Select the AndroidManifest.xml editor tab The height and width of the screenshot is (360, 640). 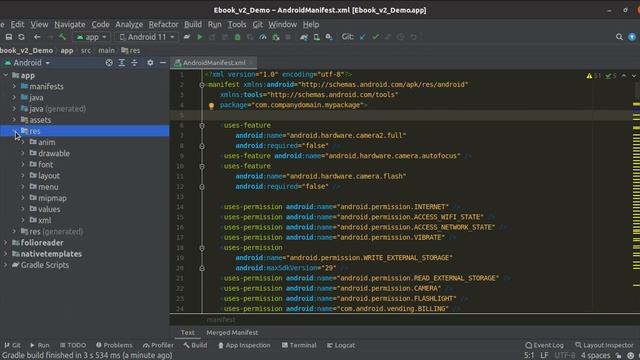tap(214, 63)
